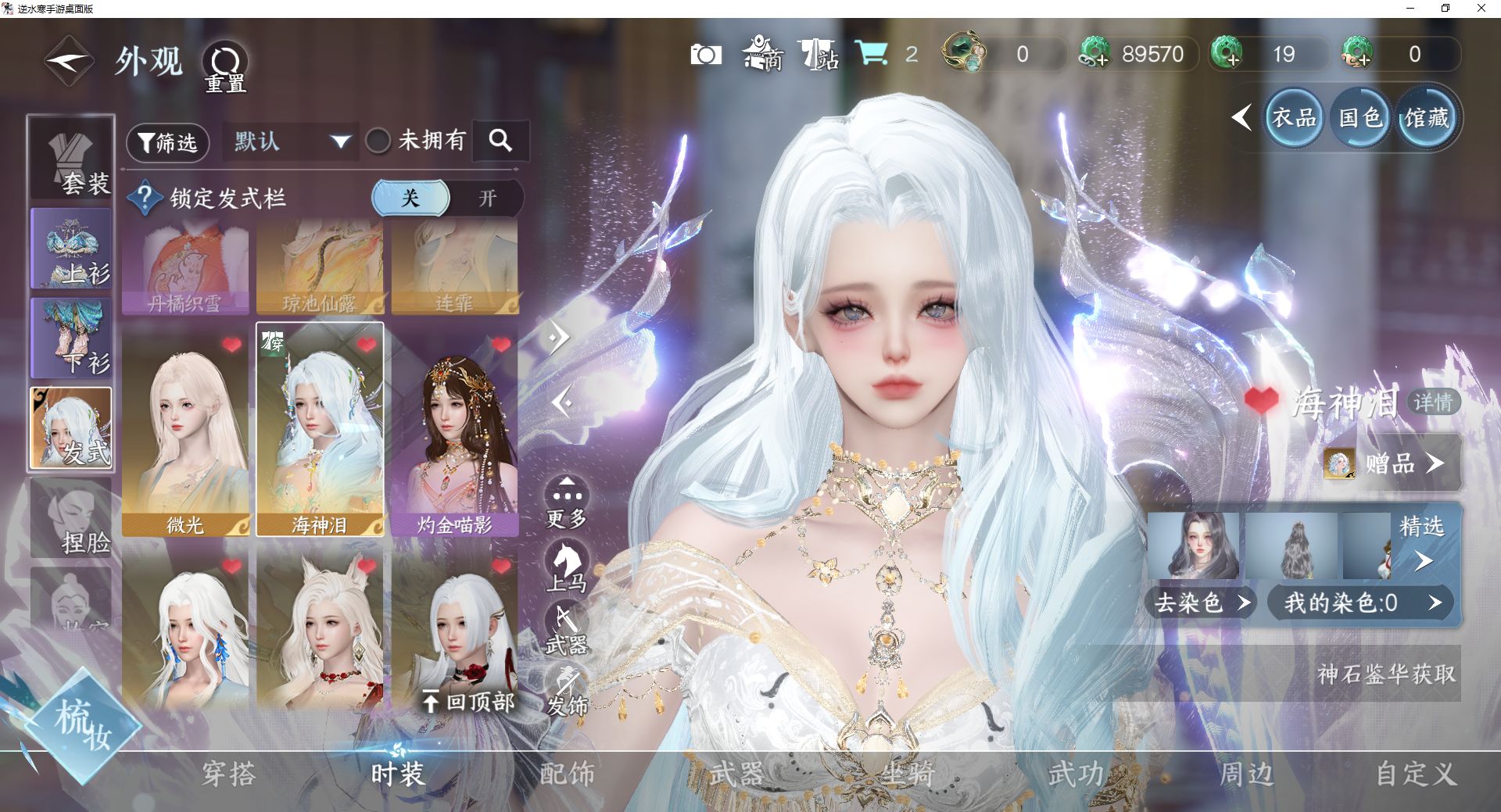
Task: Click the back arrow beside 外观
Action: [x=69, y=61]
